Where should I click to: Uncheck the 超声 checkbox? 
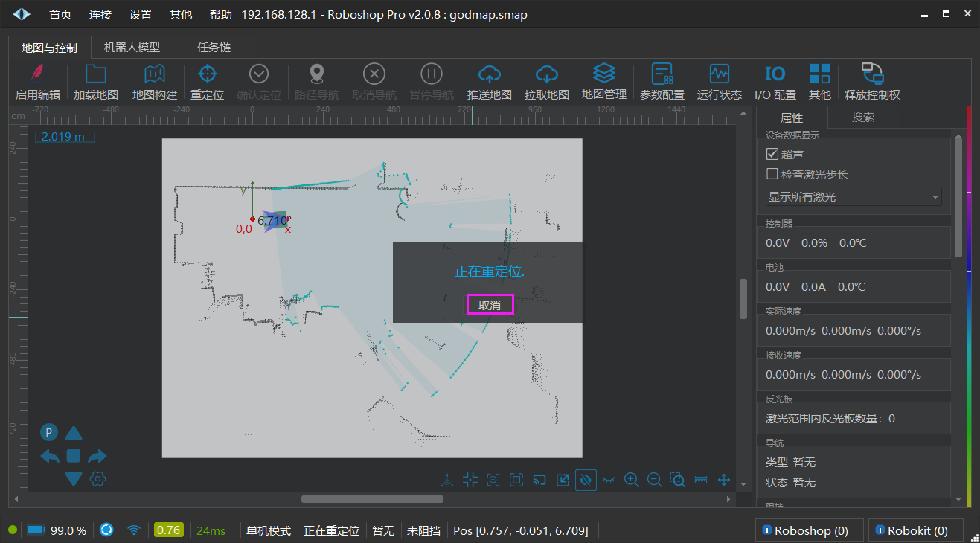[x=772, y=154]
